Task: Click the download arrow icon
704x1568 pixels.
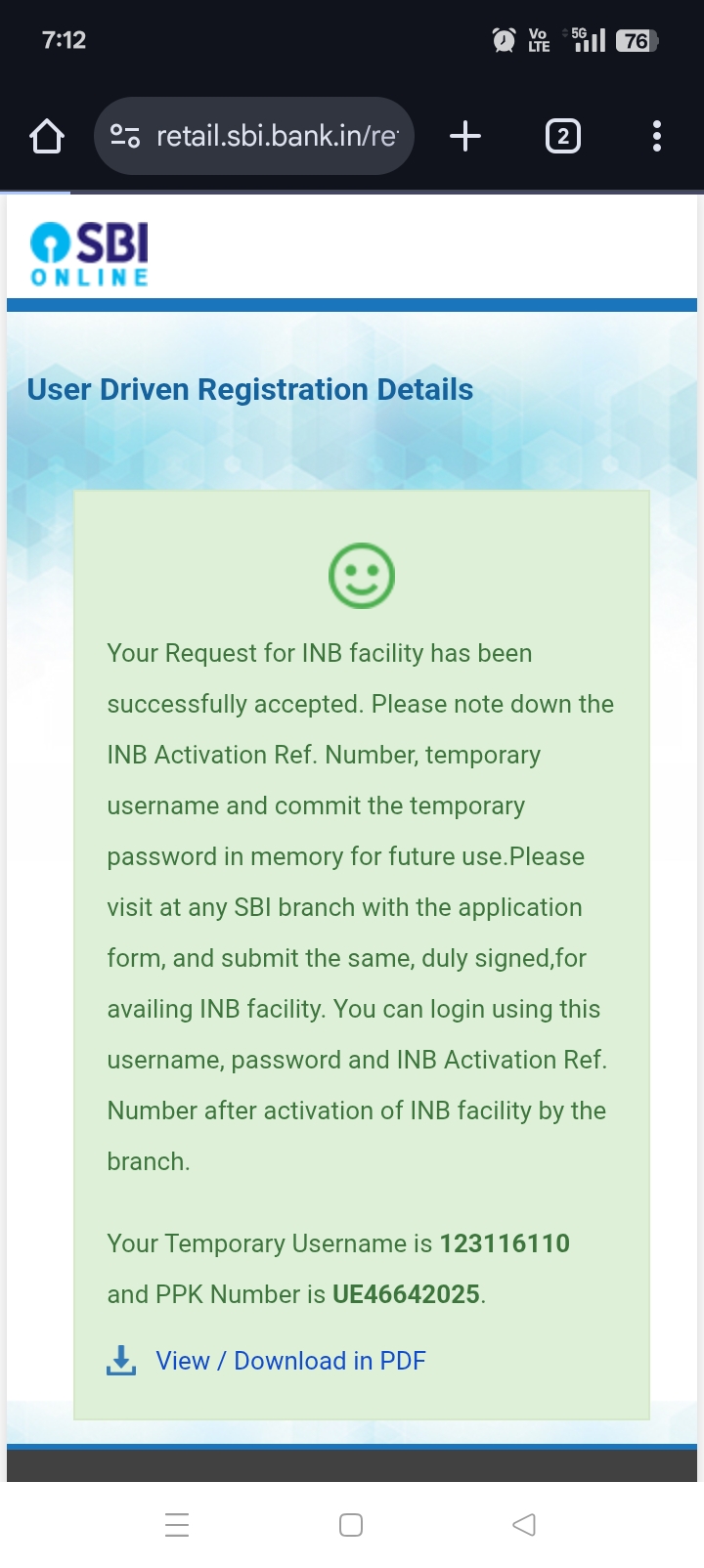Action: [121, 1361]
